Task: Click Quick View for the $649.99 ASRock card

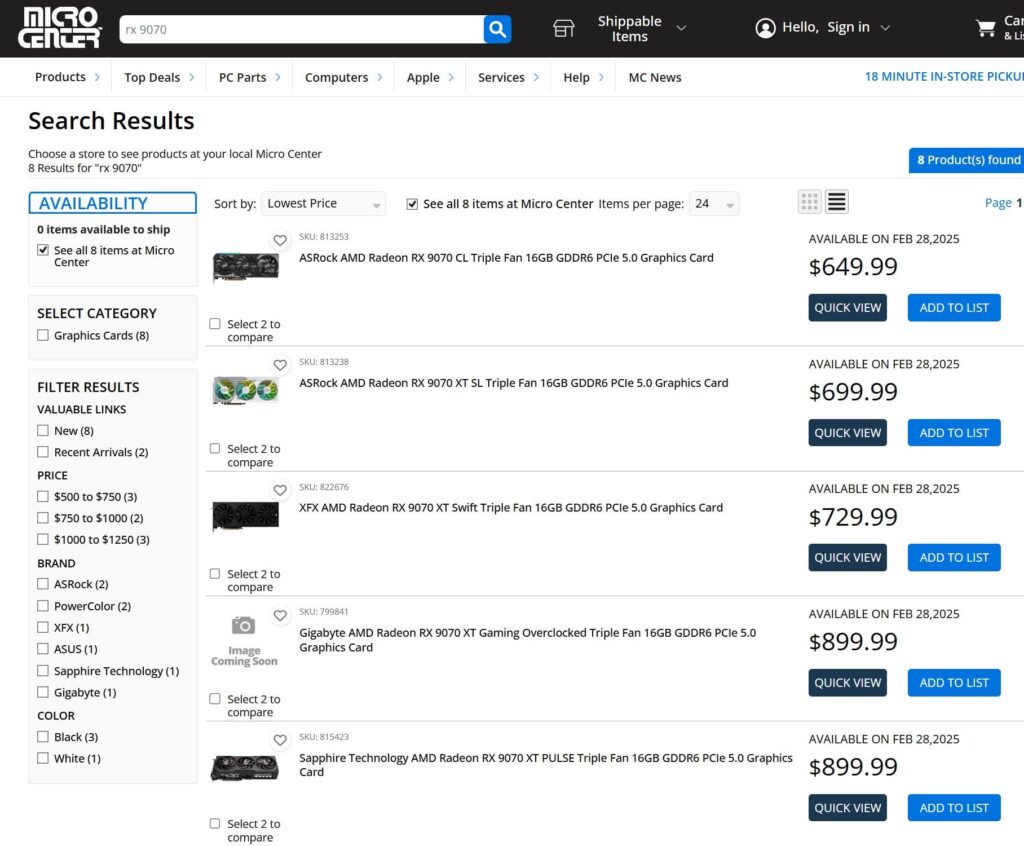Action: pyautogui.click(x=848, y=308)
